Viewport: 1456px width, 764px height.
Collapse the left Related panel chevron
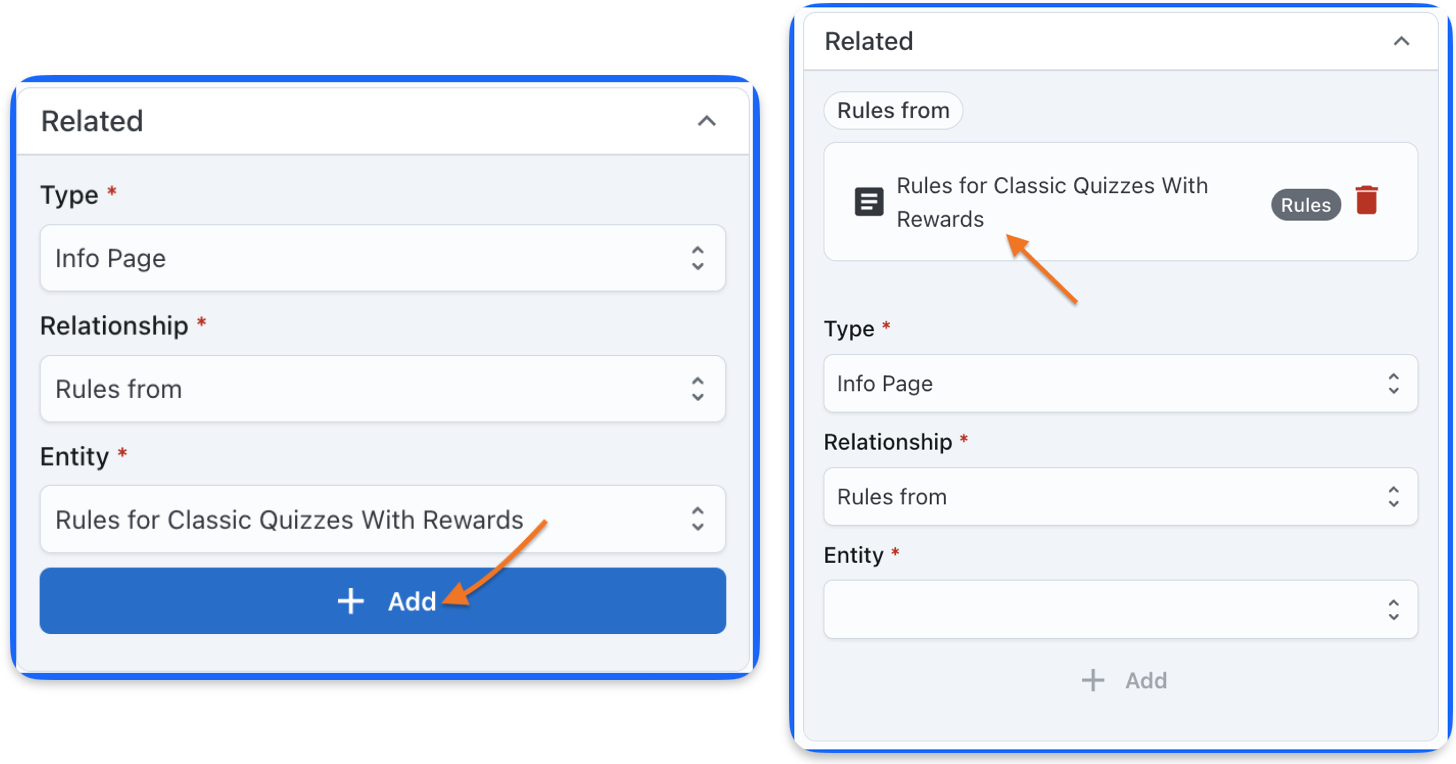coord(707,121)
